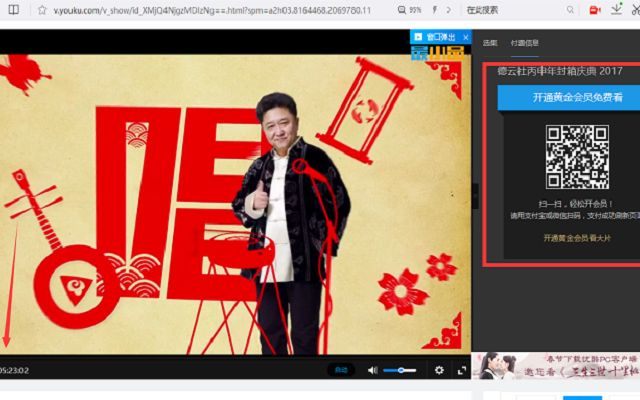
Task: Mute the video with speaker icon
Action: tap(372, 370)
